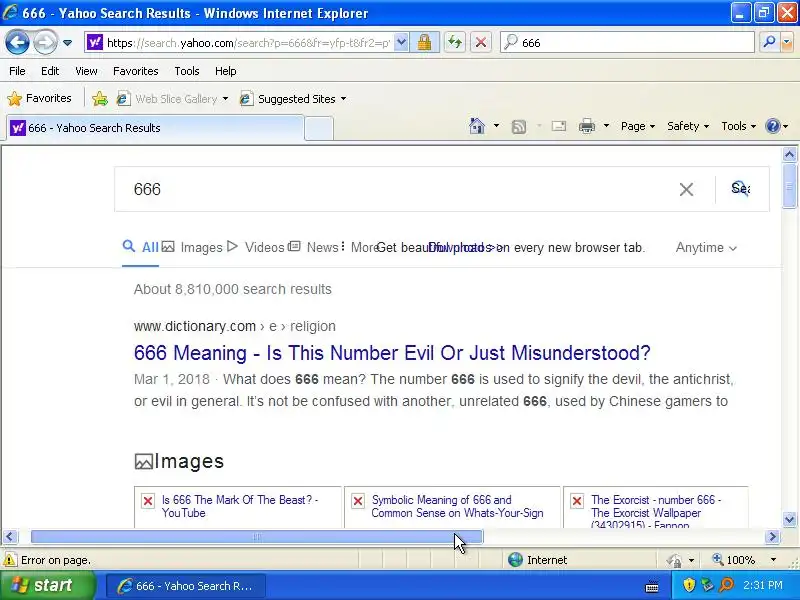Click the Favorites star button
This screenshot has width=800, height=600.
(x=40, y=98)
